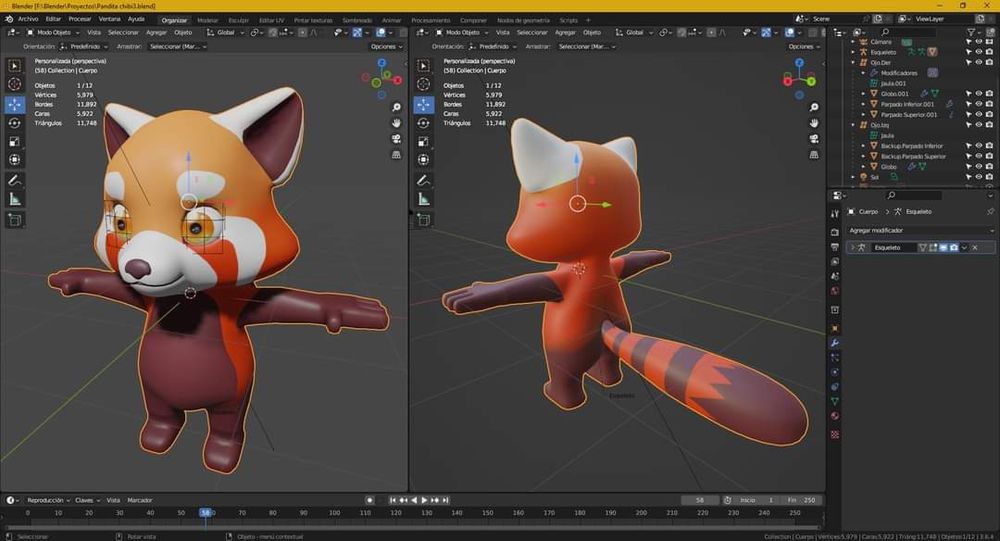This screenshot has width=1000, height=541.
Task: Select the Scale tool in left viewport
Action: coord(15,141)
